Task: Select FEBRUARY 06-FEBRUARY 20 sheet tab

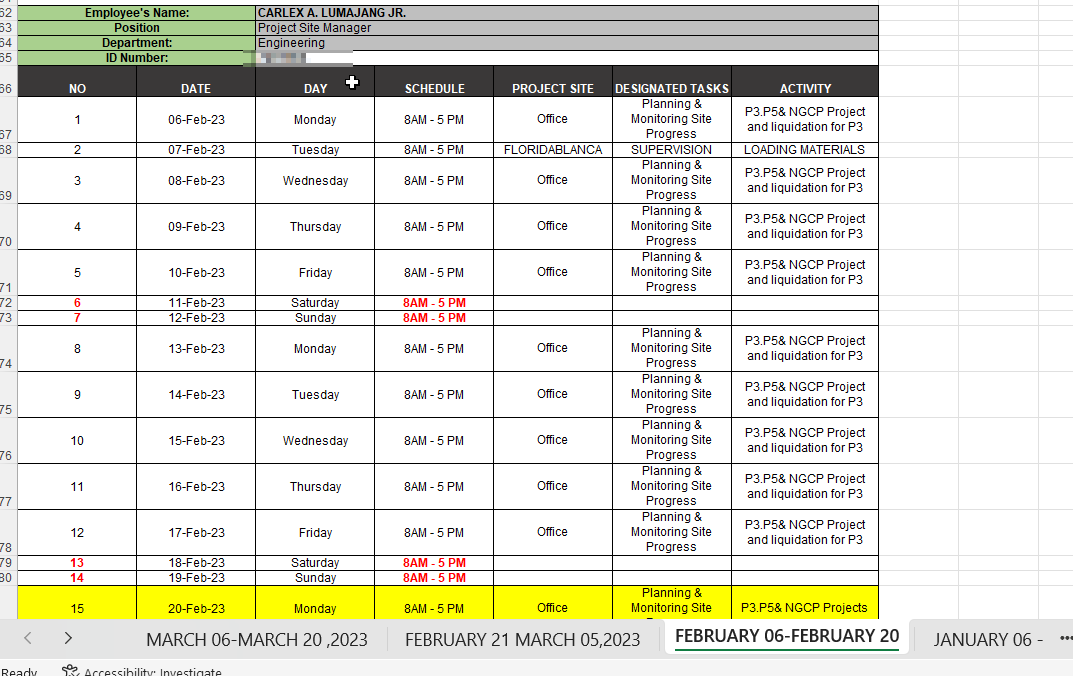Action: 787,636
